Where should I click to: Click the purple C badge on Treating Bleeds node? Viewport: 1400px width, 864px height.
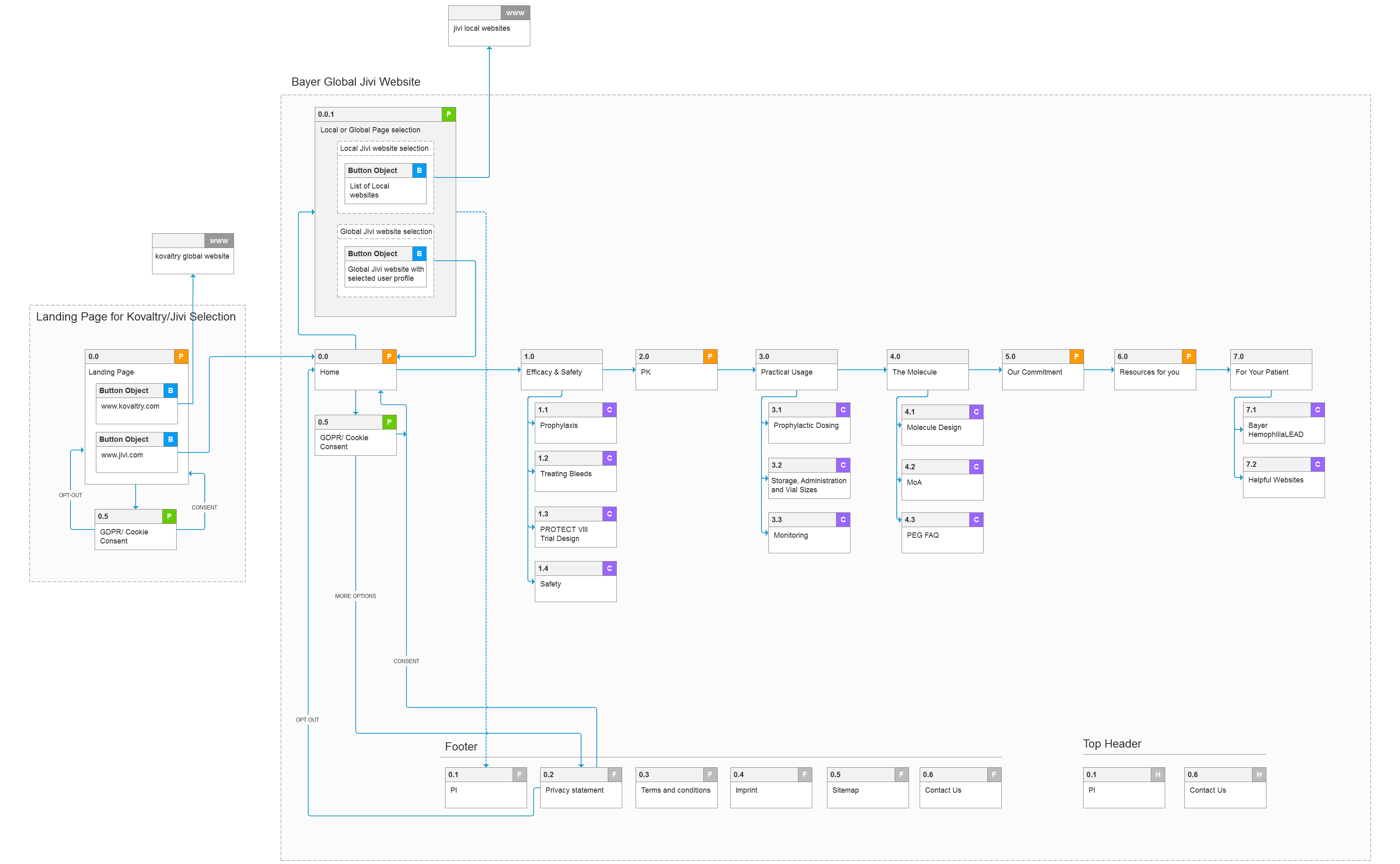(609, 458)
